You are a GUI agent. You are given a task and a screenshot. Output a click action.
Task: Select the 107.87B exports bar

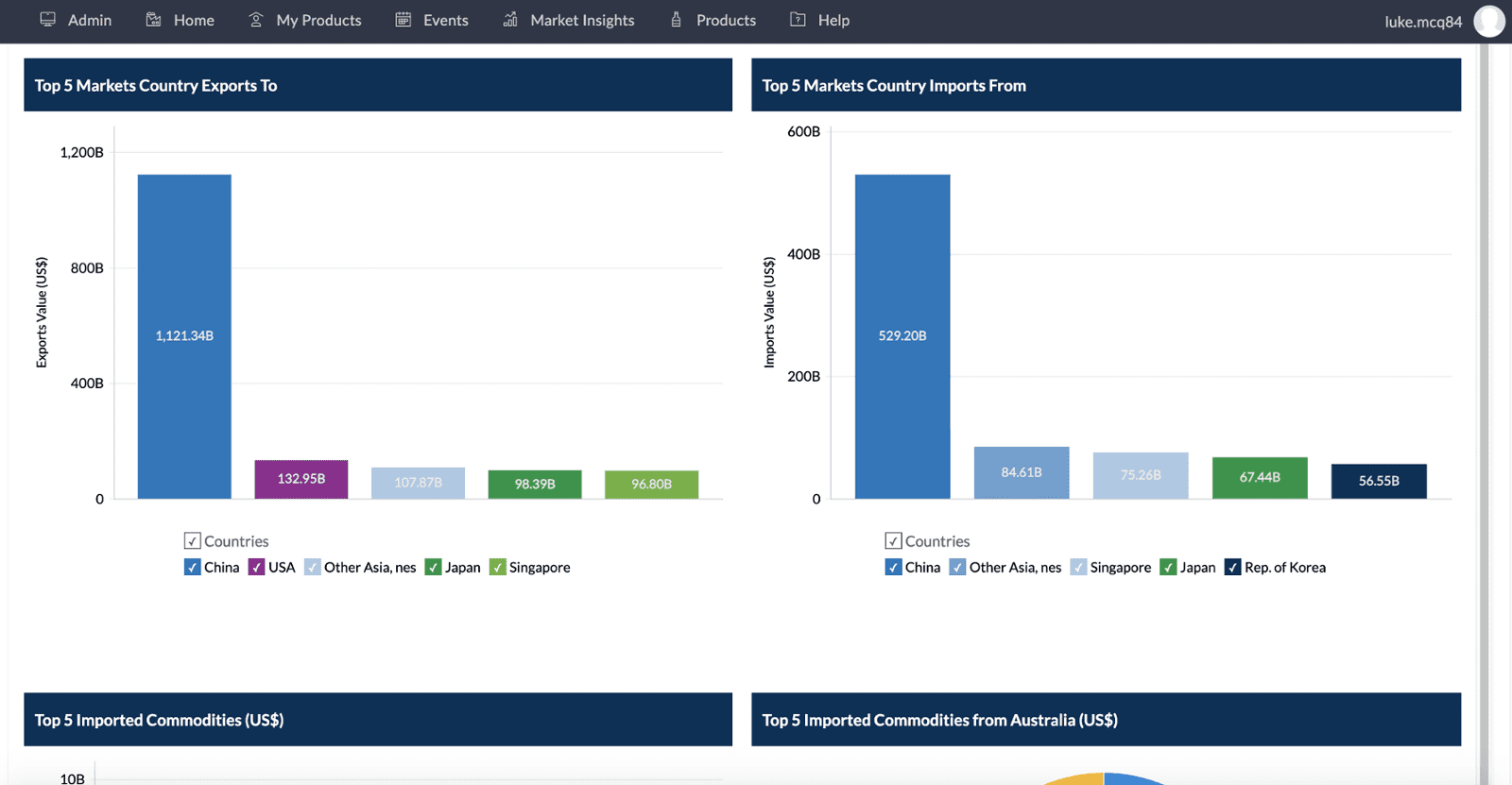418,483
